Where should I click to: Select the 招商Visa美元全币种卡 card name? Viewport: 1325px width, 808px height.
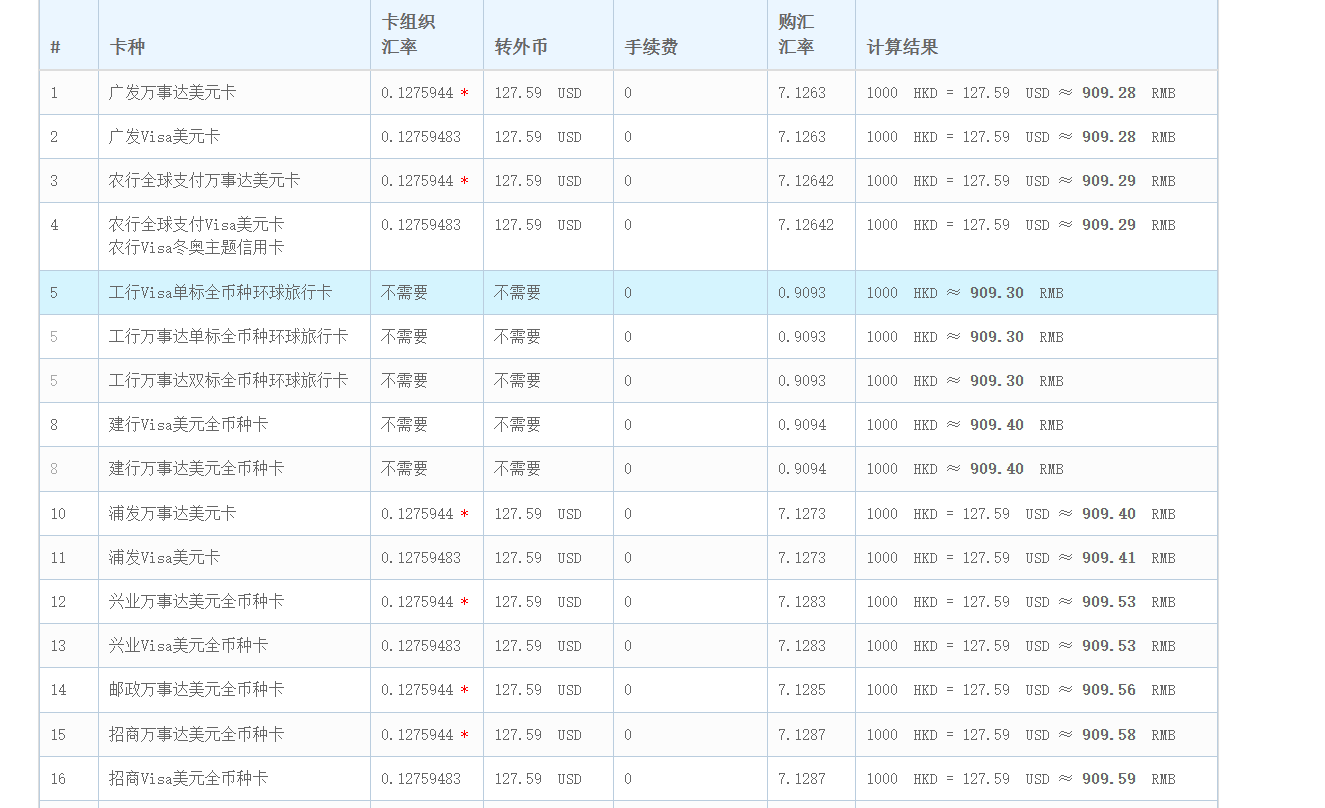[188, 779]
